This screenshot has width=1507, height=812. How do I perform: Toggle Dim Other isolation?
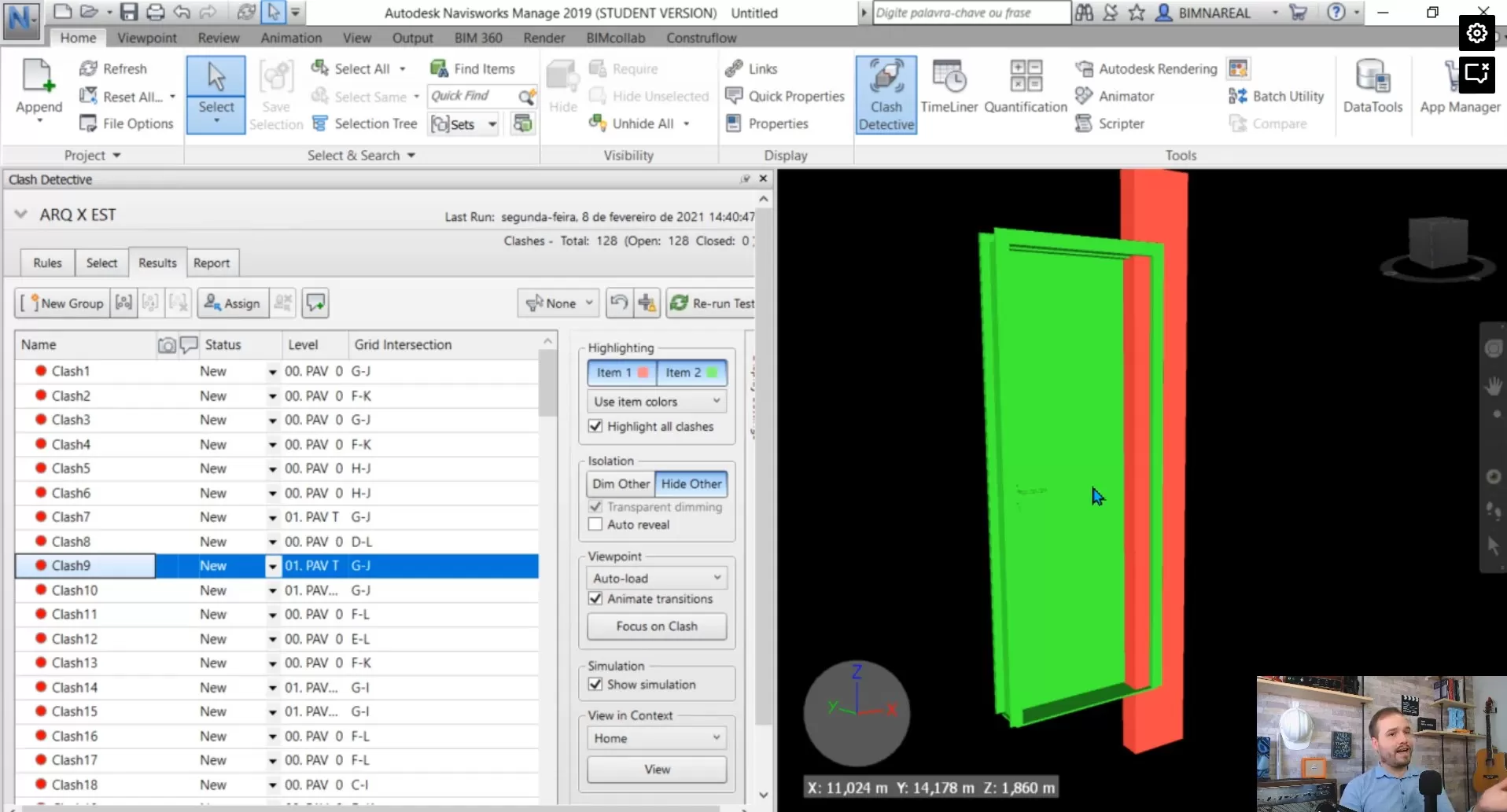(x=621, y=483)
